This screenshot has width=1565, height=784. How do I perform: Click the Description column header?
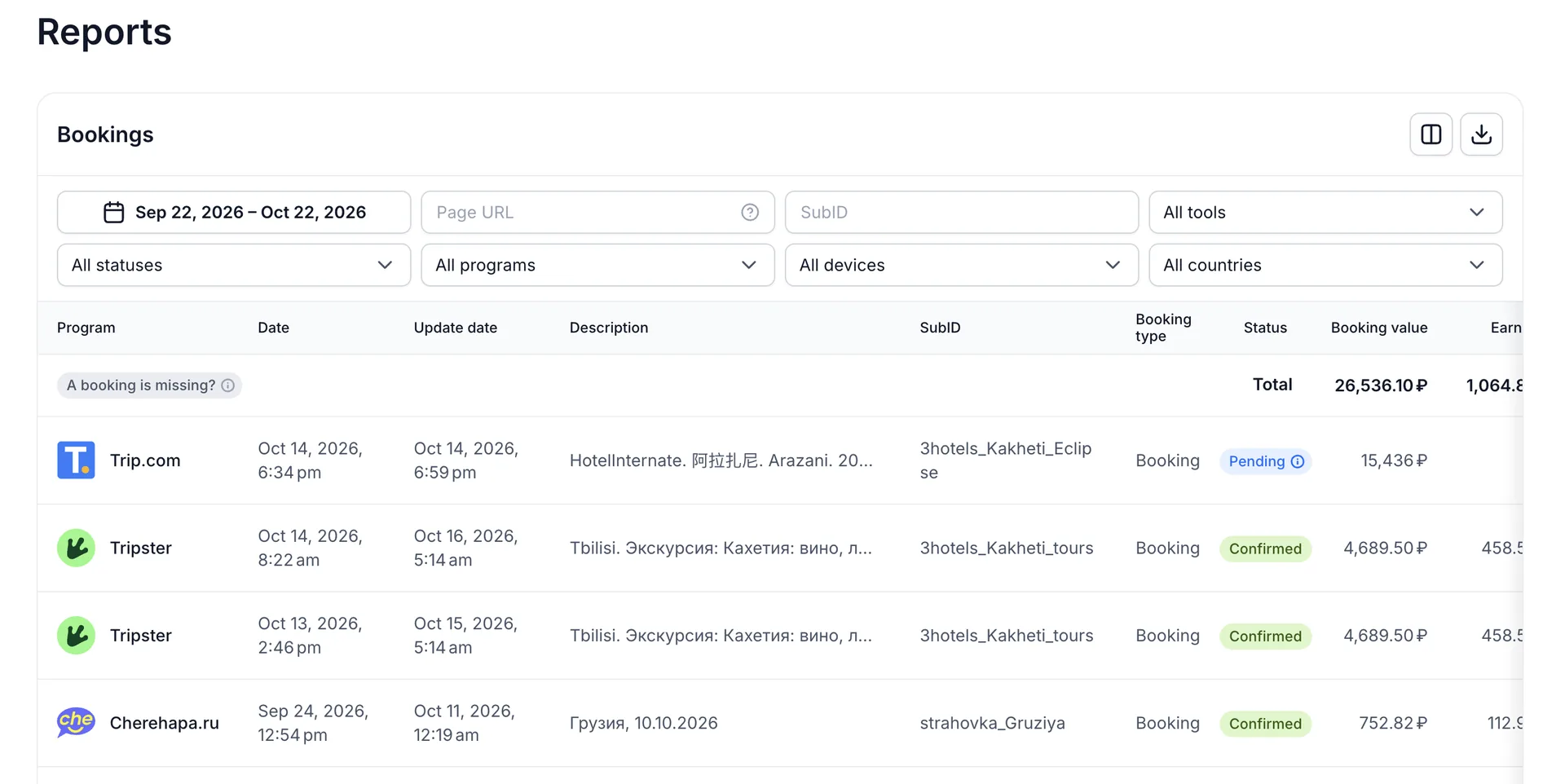pyautogui.click(x=609, y=328)
